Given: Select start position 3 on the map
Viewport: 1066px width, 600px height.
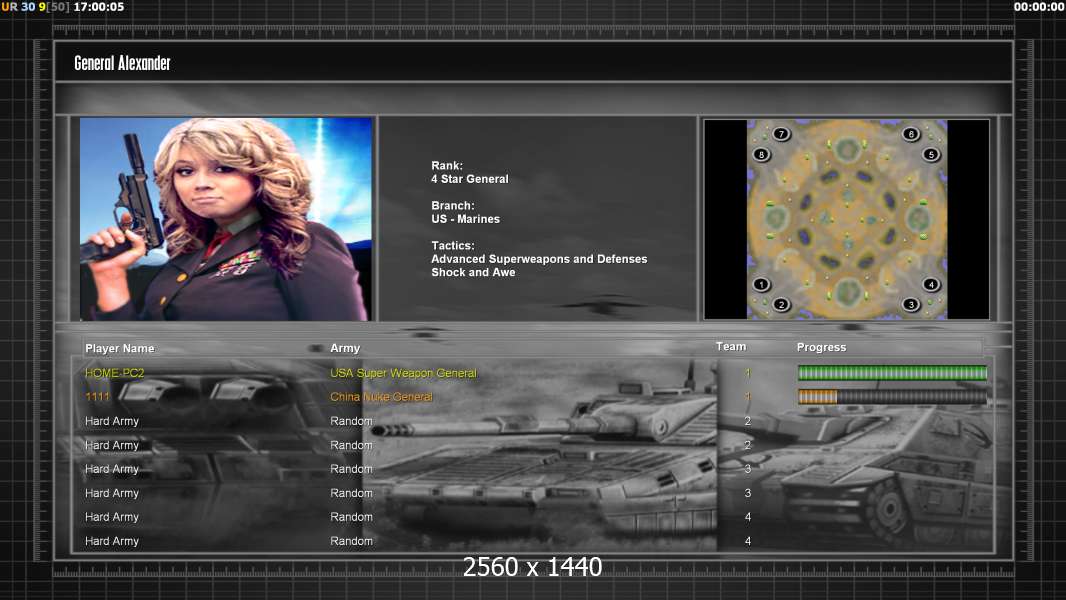Looking at the screenshot, I should coord(912,304).
